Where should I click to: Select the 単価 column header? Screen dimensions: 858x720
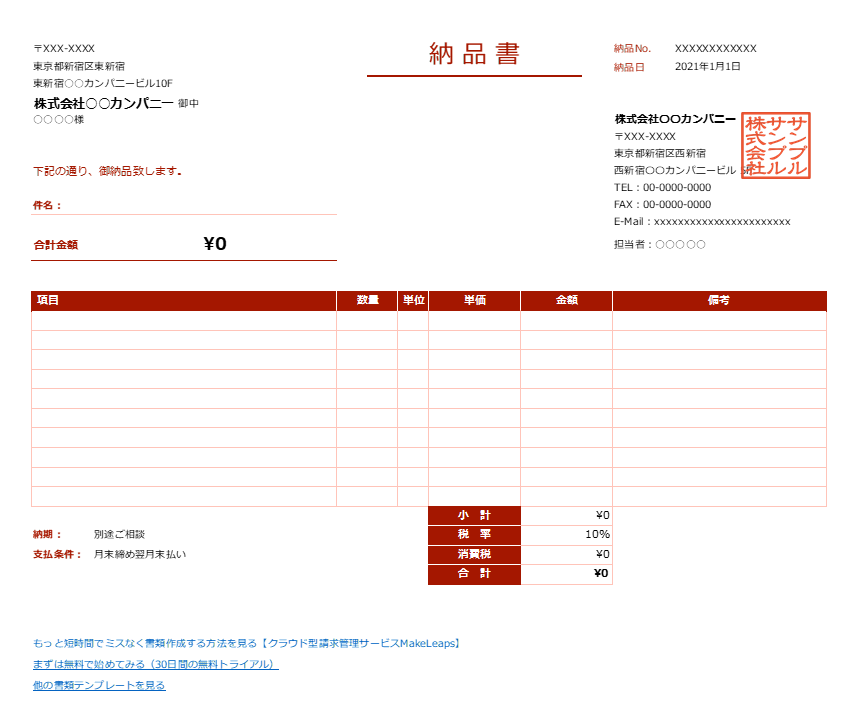(474, 300)
